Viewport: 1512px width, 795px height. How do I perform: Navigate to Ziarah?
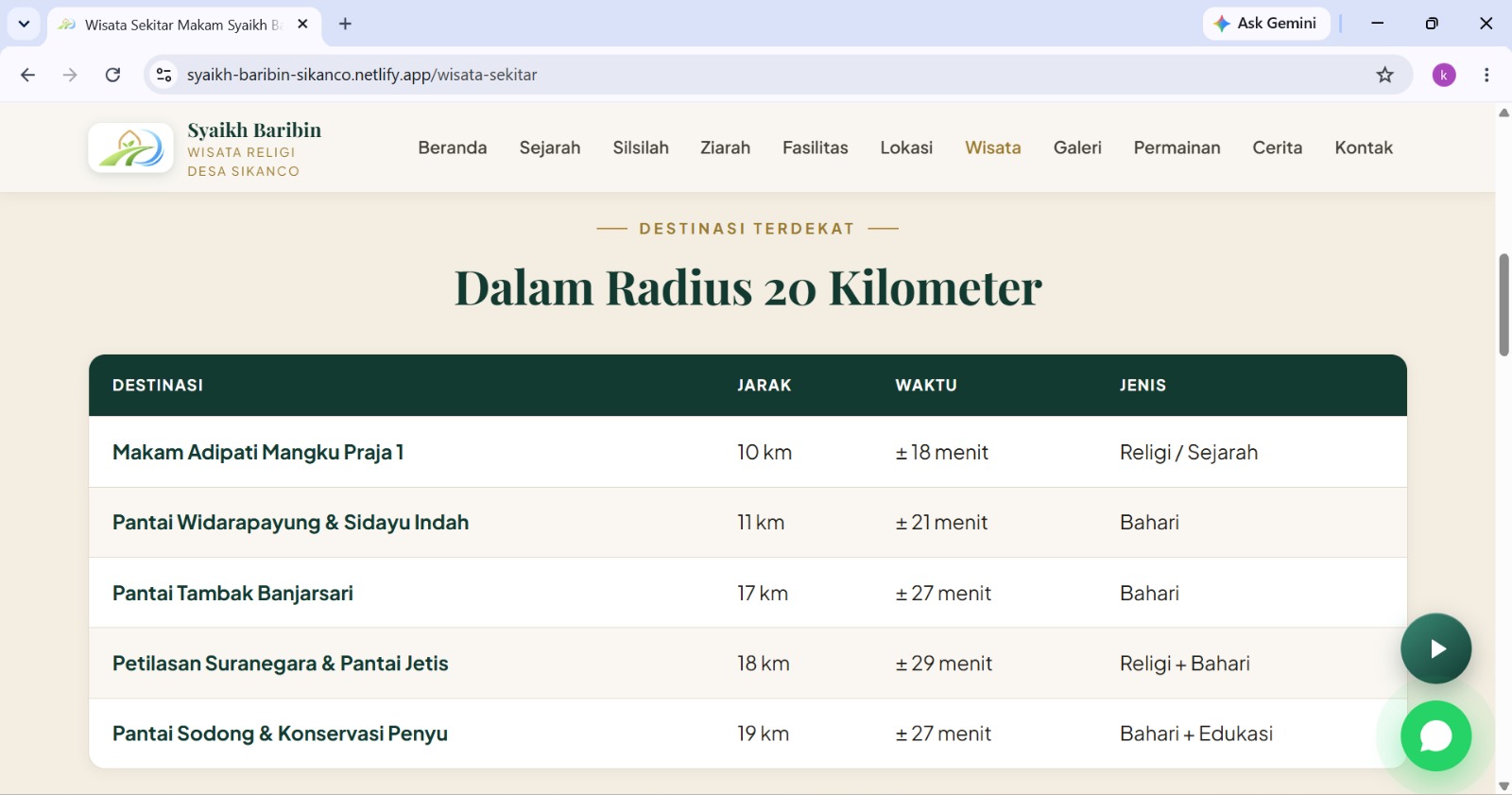click(x=725, y=147)
